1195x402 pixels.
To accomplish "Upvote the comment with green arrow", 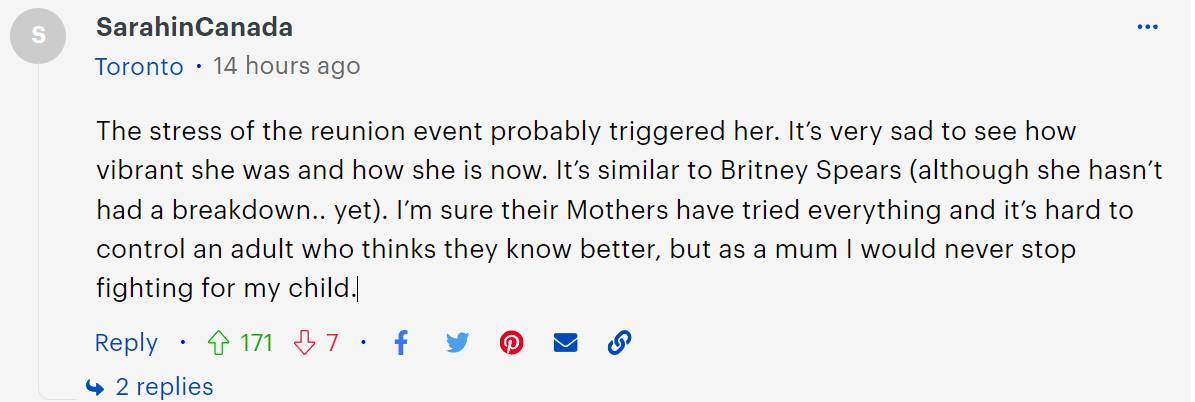I will [x=219, y=343].
